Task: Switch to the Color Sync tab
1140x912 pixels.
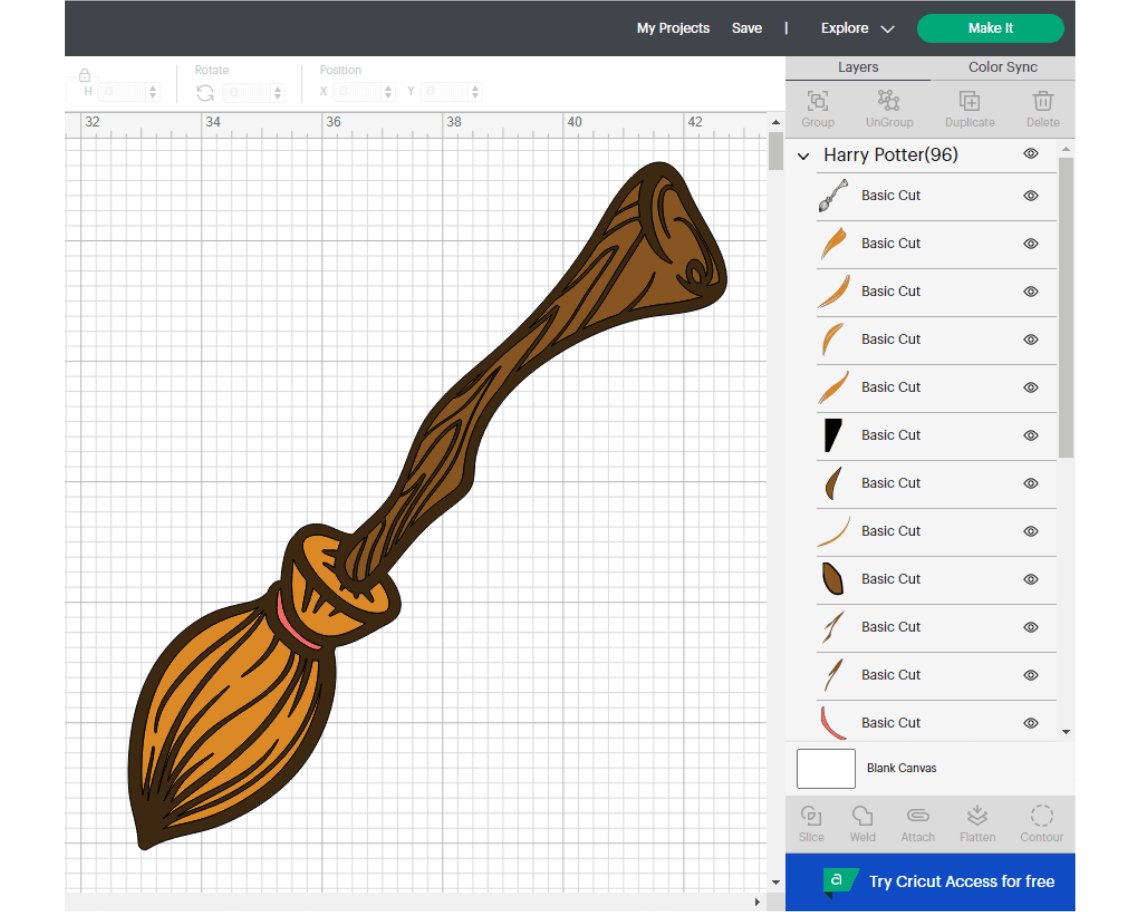Action: pos(1002,67)
